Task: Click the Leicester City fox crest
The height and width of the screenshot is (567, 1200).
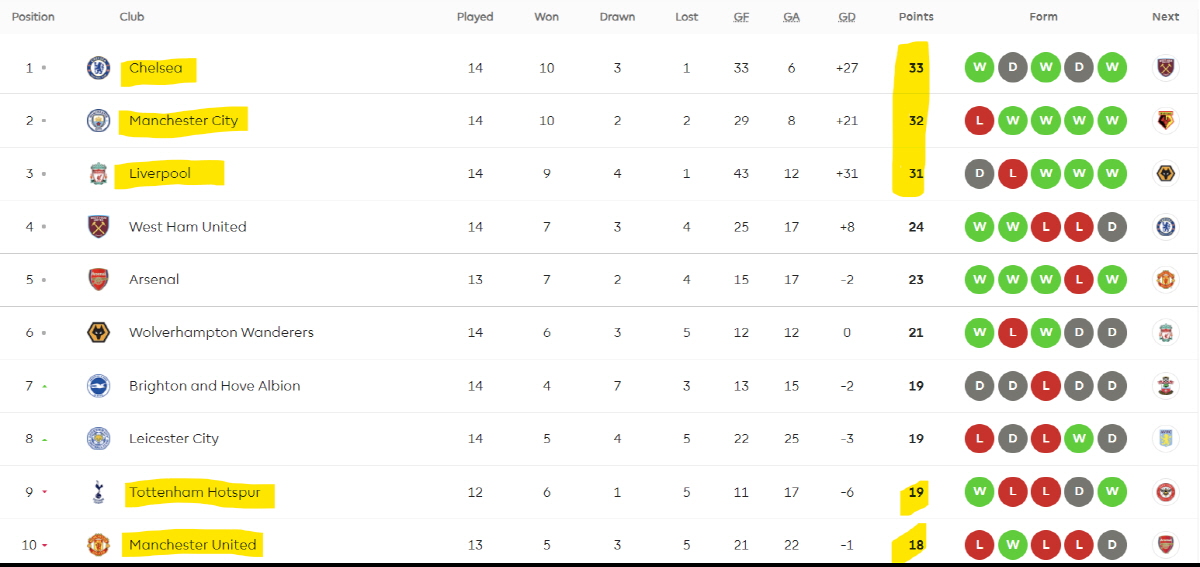Action: (98, 439)
